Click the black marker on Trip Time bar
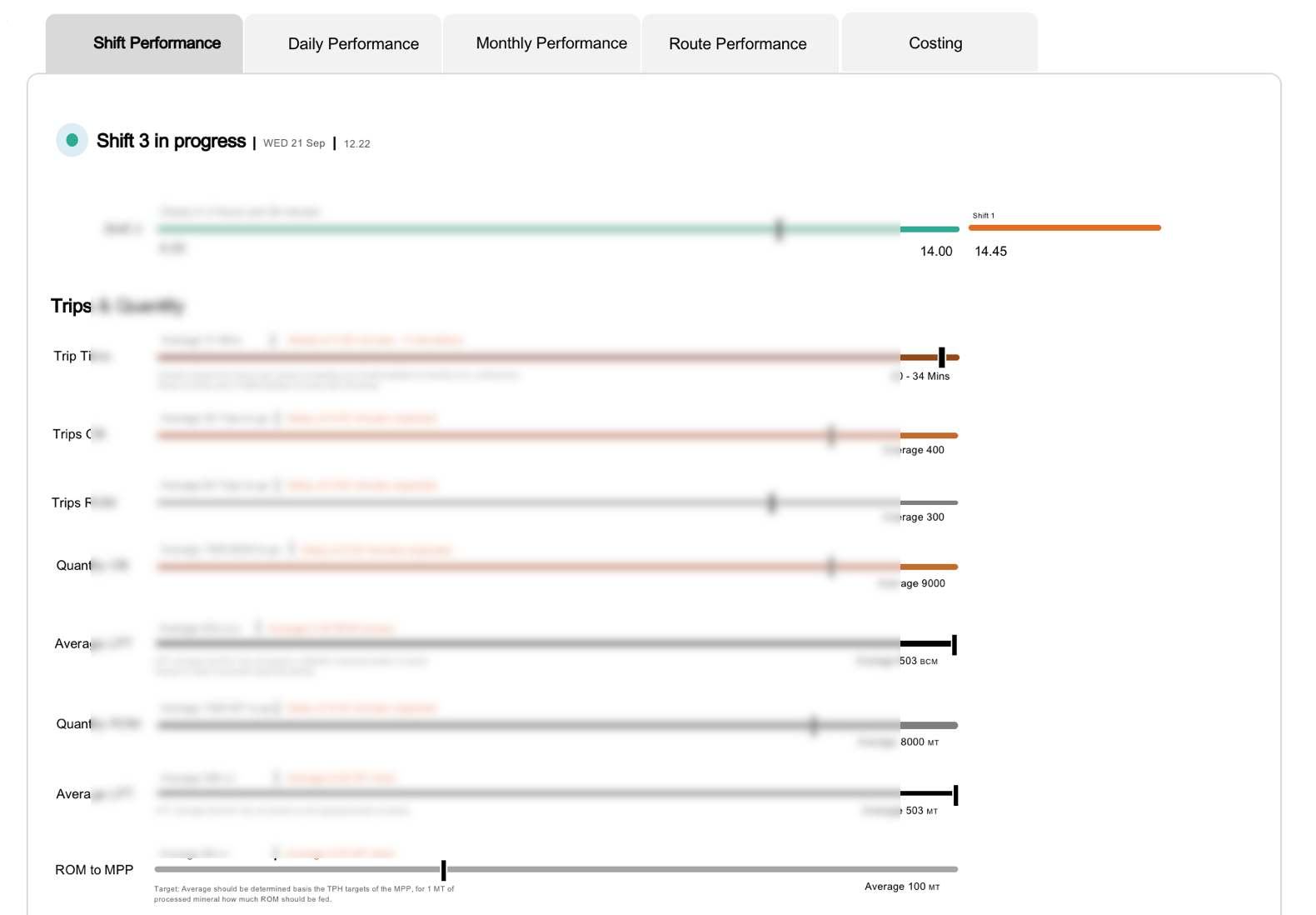This screenshot has width=1316, height=915. click(x=942, y=357)
